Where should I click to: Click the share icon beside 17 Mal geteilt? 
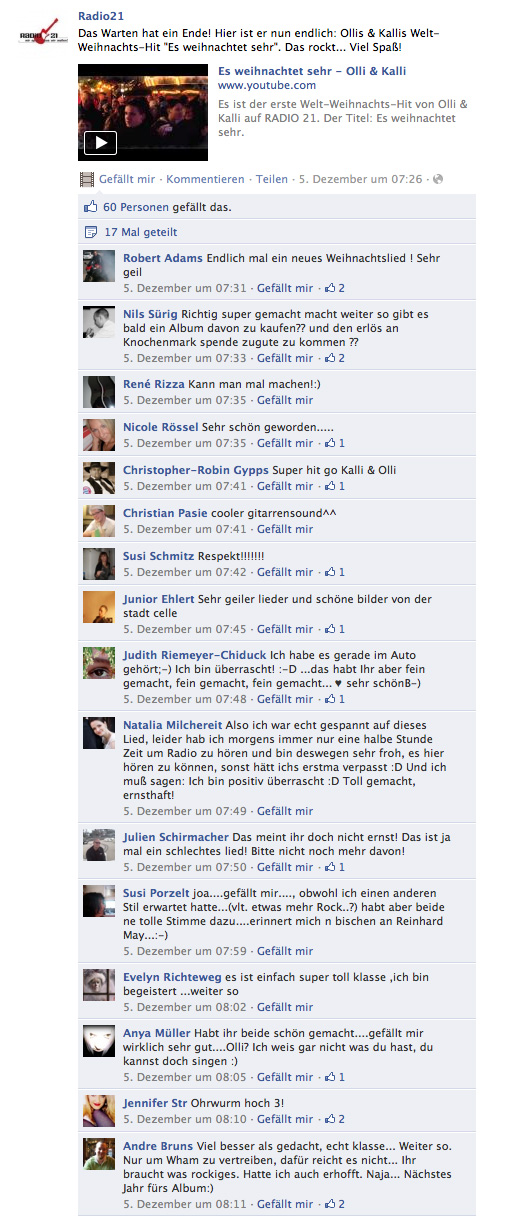[91, 232]
